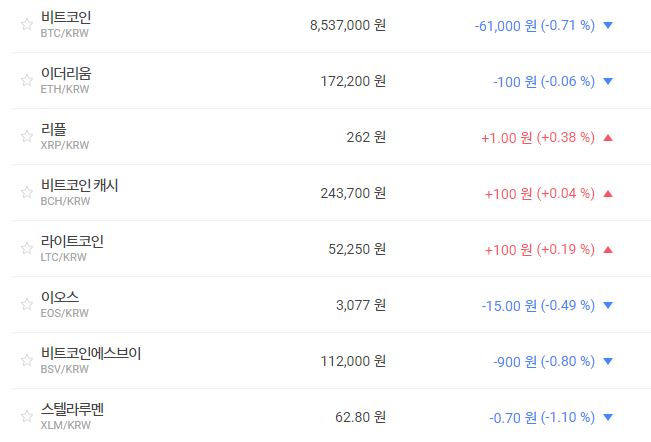Add Ripple XRP/KRW to favorites
Viewport: 651px width, 442px height.
pyautogui.click(x=27, y=137)
